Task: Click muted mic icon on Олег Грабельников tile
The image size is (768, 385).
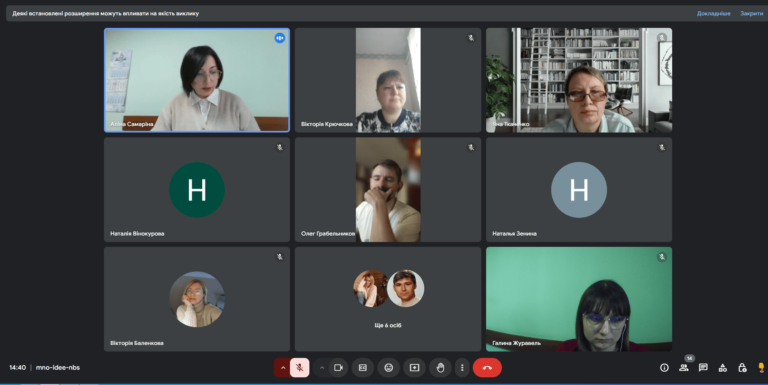Action: (x=471, y=147)
